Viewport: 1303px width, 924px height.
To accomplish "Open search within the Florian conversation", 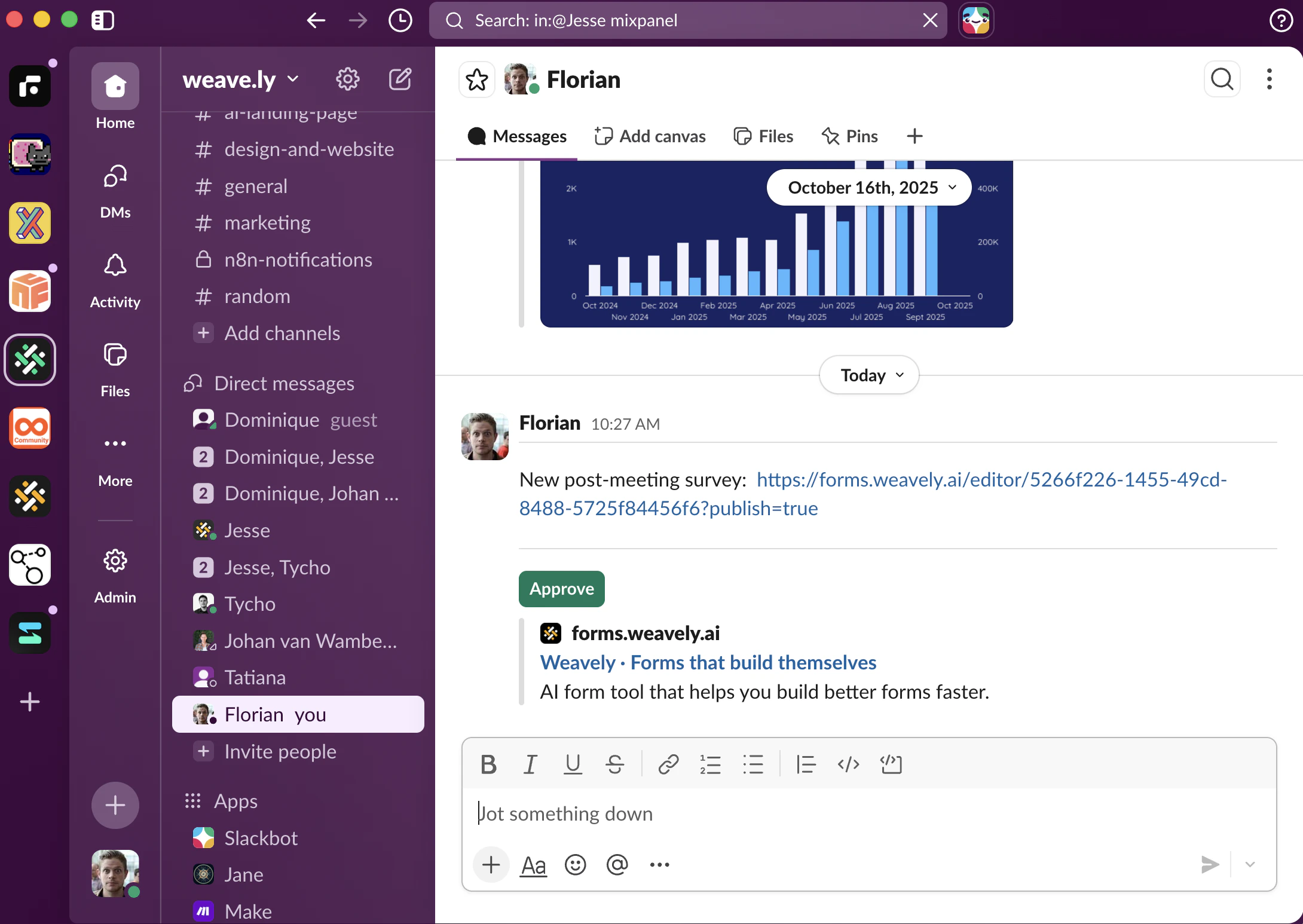I will point(1222,79).
